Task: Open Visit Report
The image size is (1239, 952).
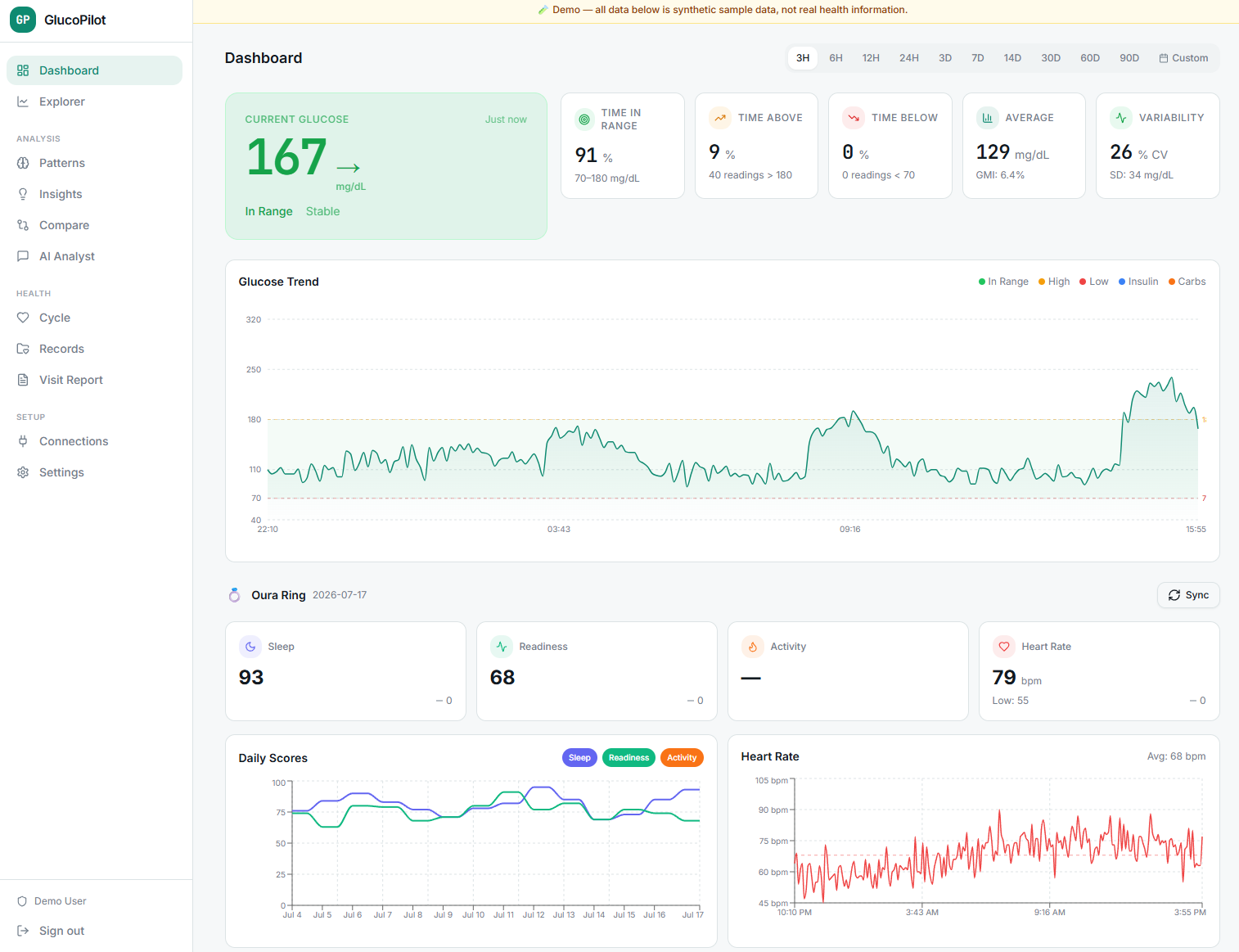Action: pyautogui.click(x=94, y=380)
